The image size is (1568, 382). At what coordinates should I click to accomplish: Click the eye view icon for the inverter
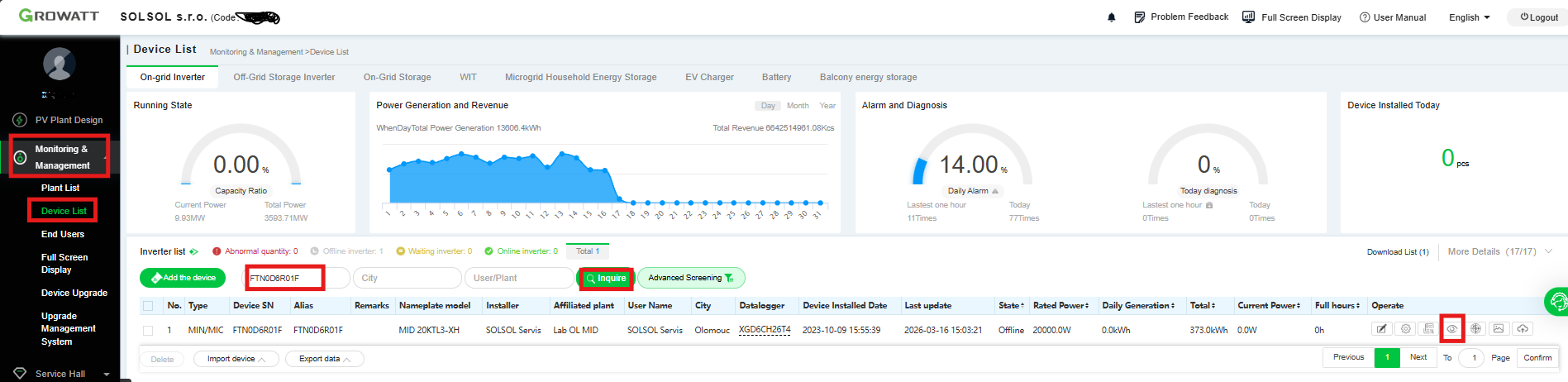(1451, 329)
